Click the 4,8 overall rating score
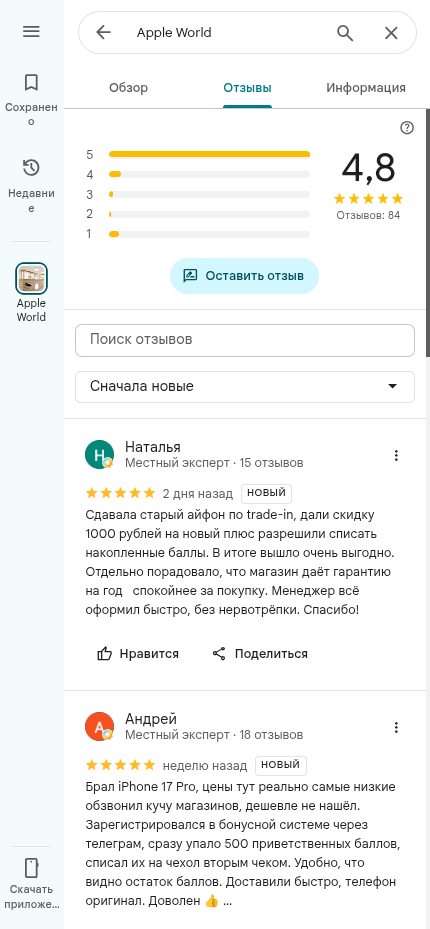The height and width of the screenshot is (929, 430). 368,168
